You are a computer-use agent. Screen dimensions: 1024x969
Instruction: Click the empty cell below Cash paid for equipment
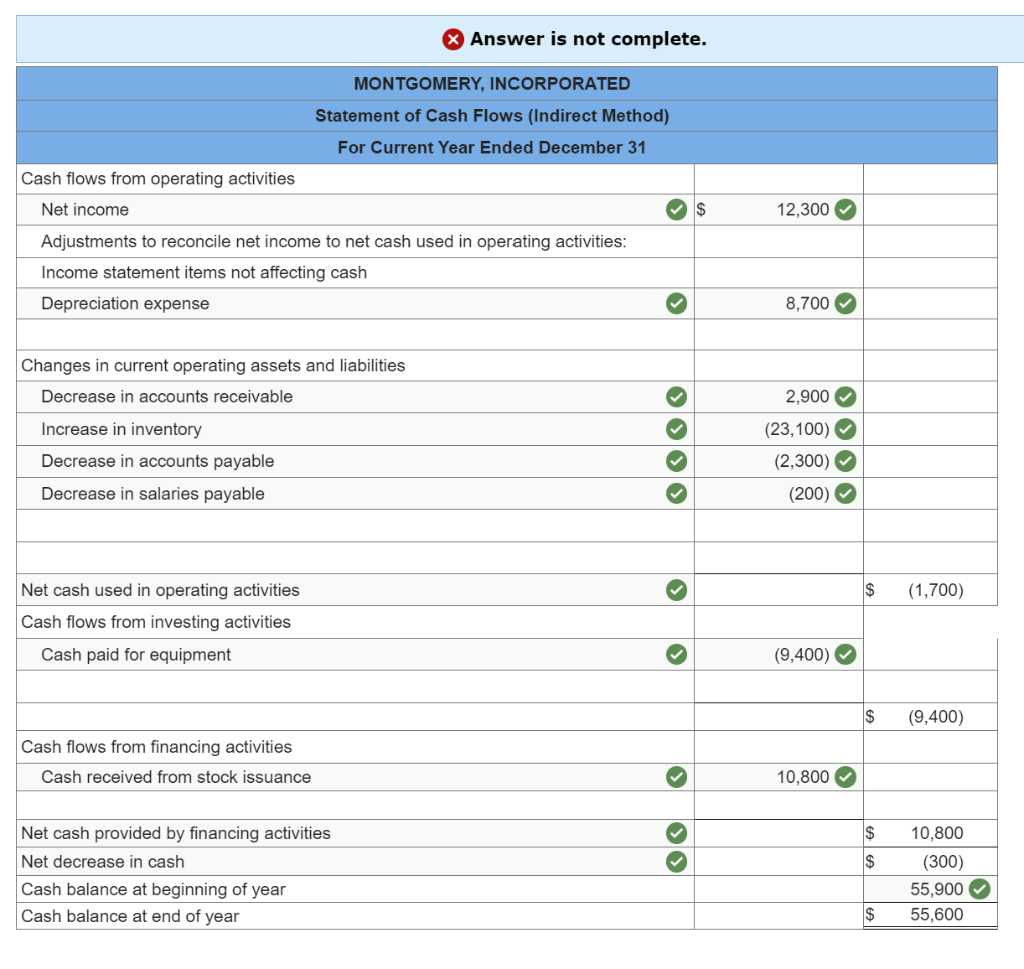click(778, 686)
